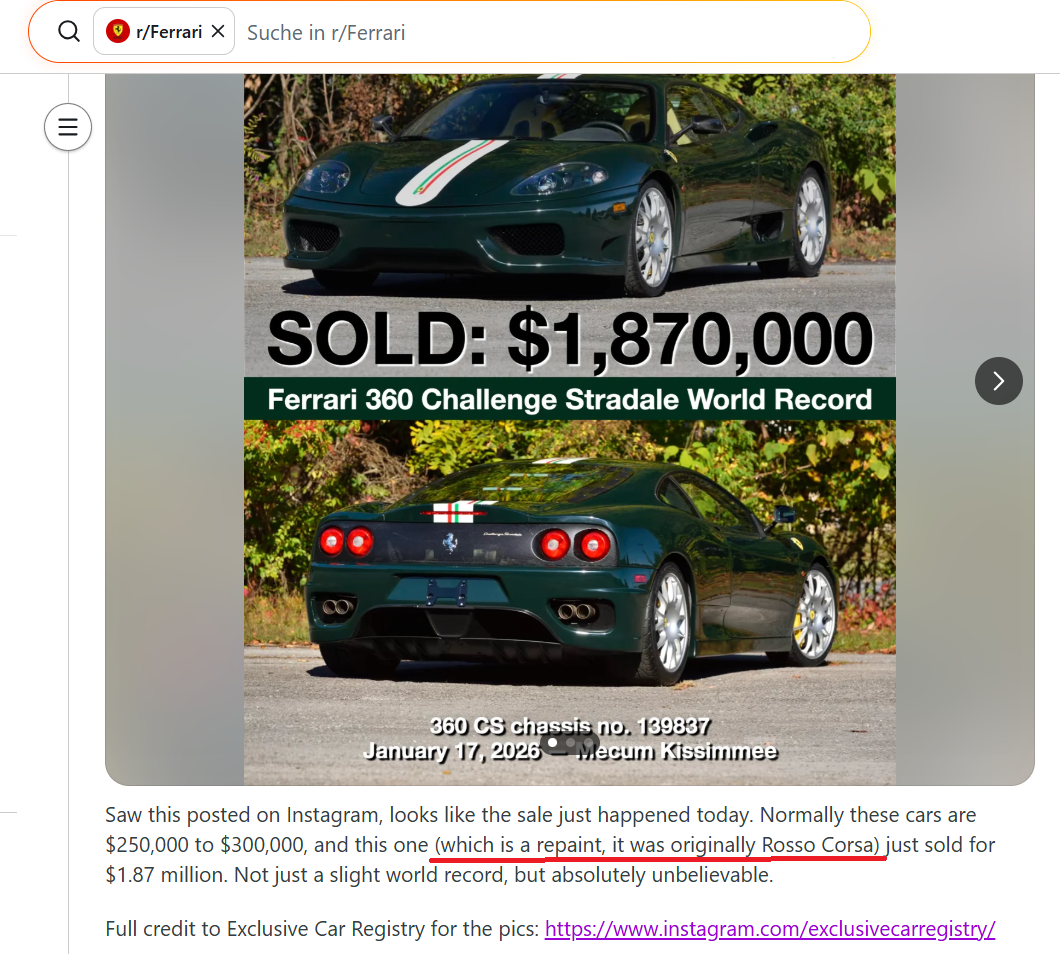The width and height of the screenshot is (1060, 954).
Task: Open the exclusivecarregistry Instagram link
Action: 770,928
